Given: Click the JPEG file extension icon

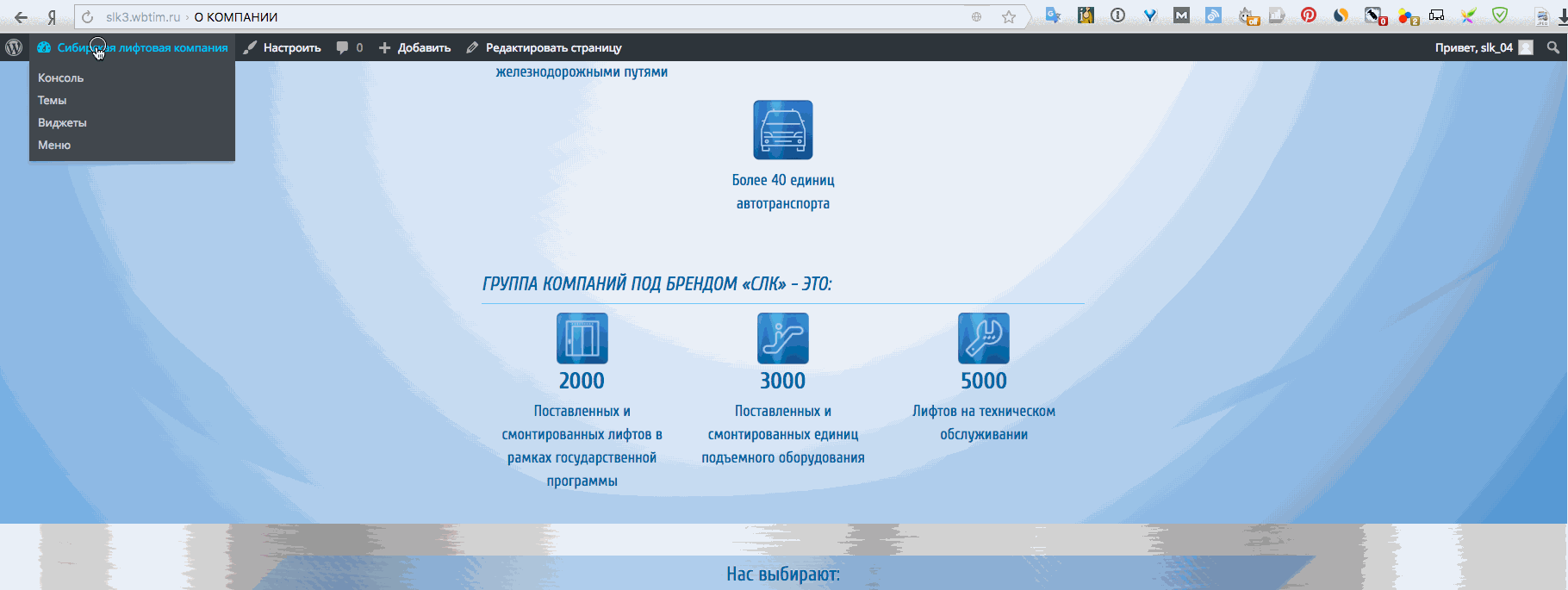Looking at the screenshot, I should [1541, 16].
